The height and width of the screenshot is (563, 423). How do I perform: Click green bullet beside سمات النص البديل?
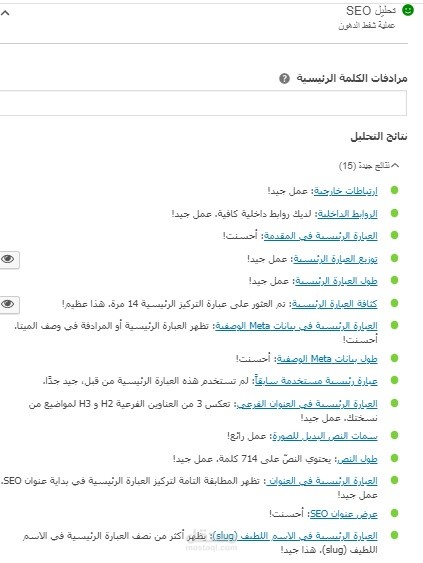[394, 436]
